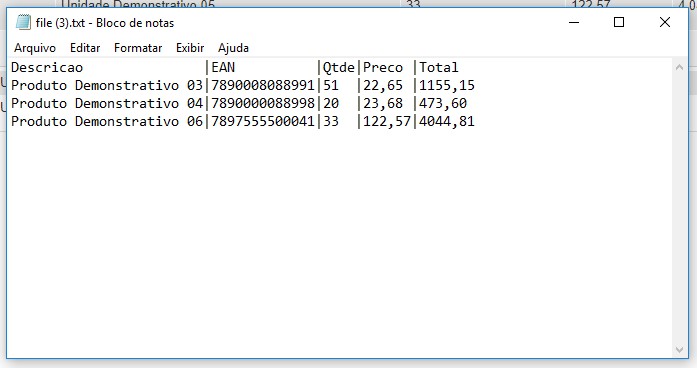The width and height of the screenshot is (697, 368).
Task: Click the scrollbar up arrow
Action: [x=679, y=68]
